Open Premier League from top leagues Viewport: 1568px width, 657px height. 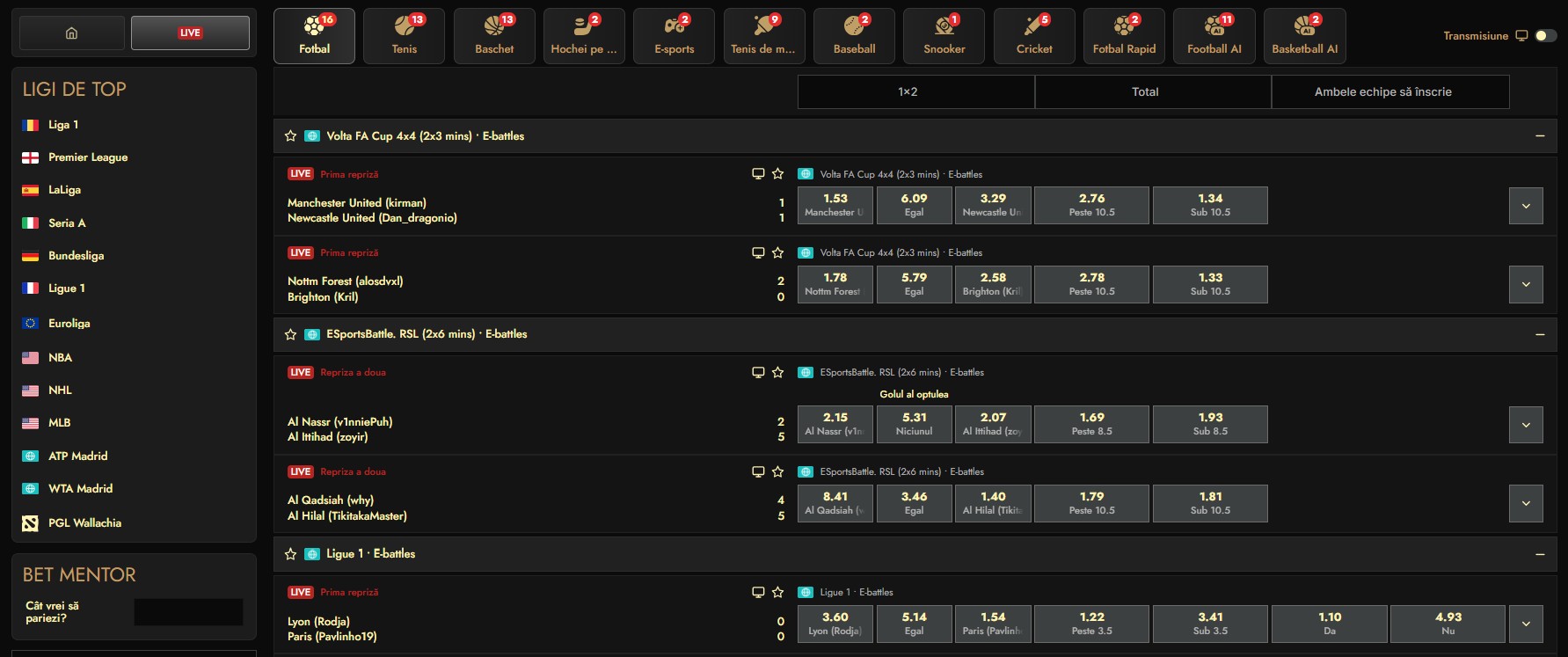(88, 157)
